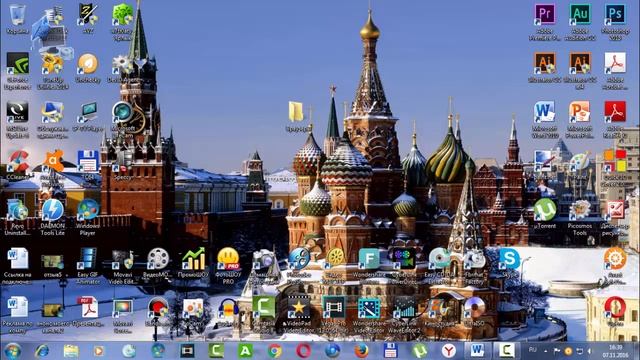
Task: Open uTorrent from the taskbar
Action: click(x=420, y=351)
